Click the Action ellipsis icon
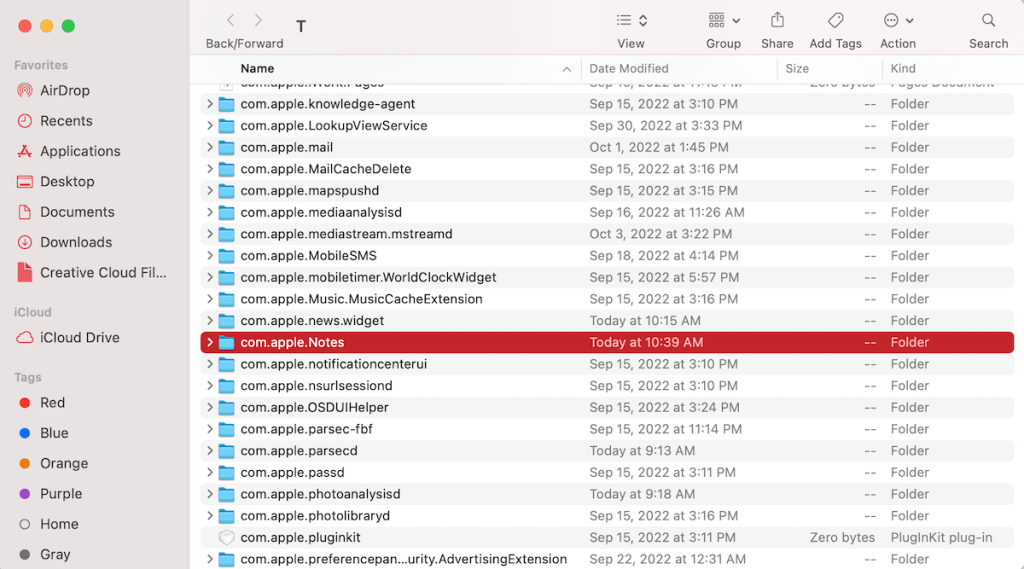The image size is (1024, 569). pyautogui.click(x=898, y=20)
